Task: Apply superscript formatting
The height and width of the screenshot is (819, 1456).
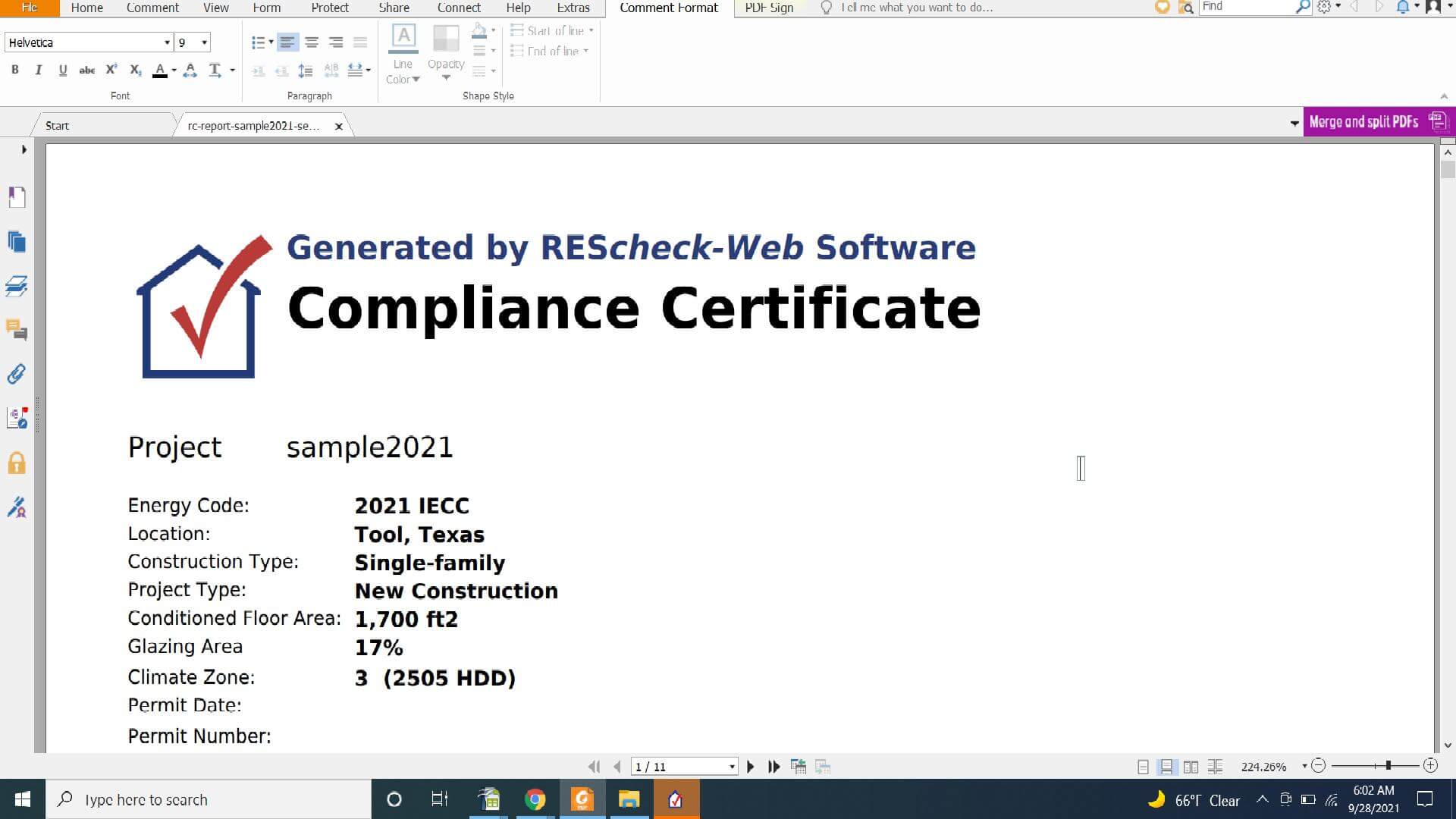Action: 111,70
